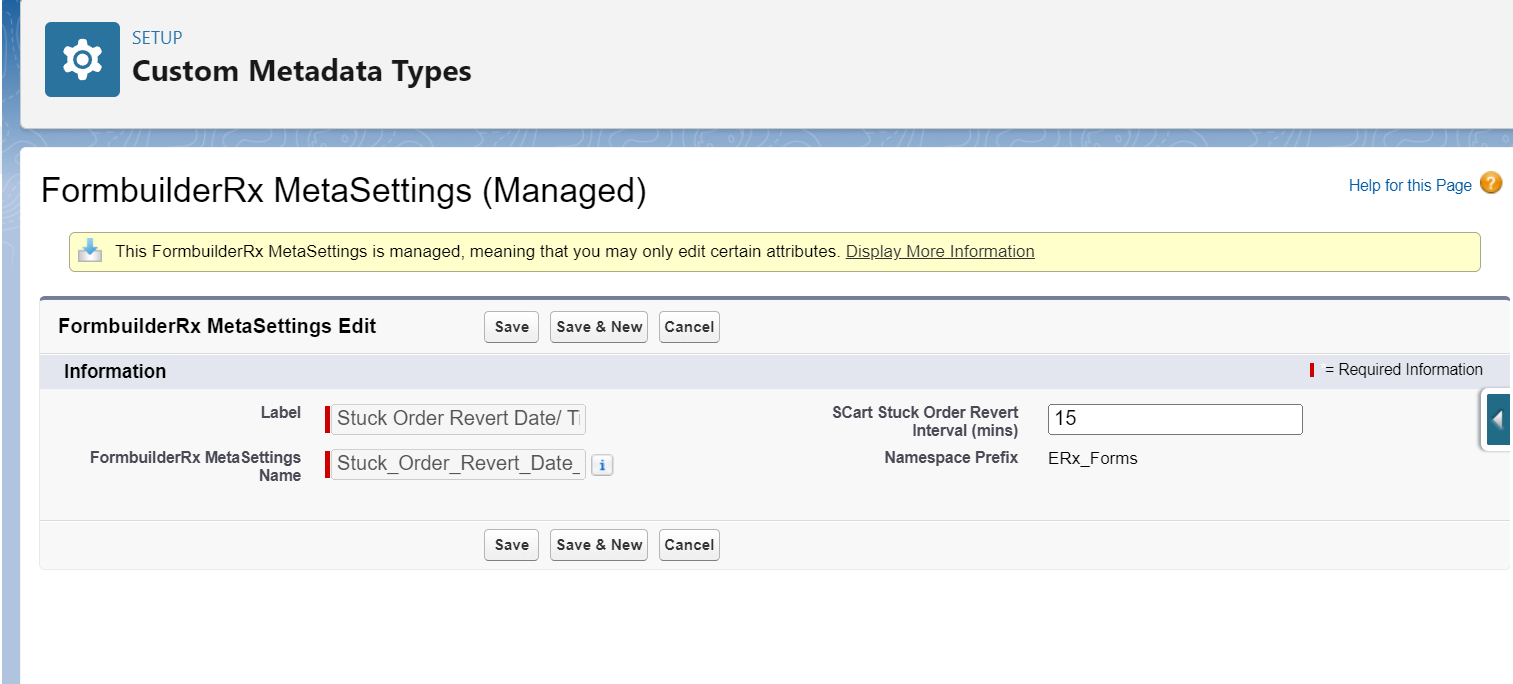Click the Setup gear icon
The height and width of the screenshot is (684, 1513).
click(x=82, y=60)
